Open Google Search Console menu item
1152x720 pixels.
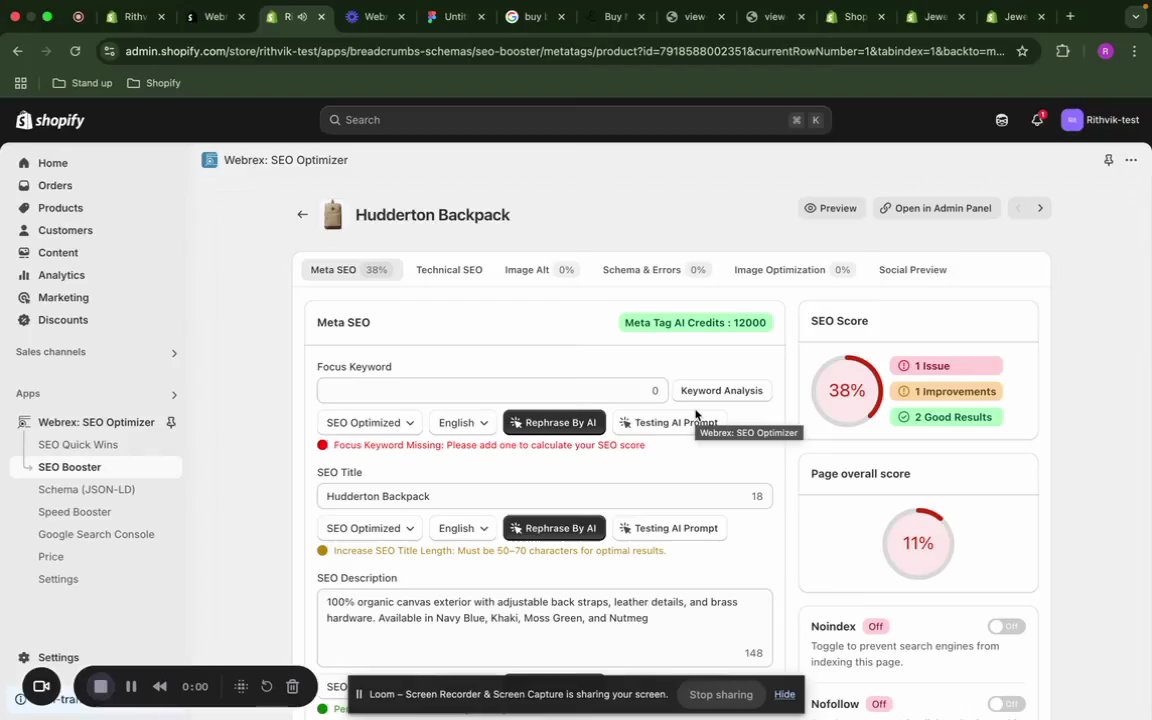click(96, 534)
